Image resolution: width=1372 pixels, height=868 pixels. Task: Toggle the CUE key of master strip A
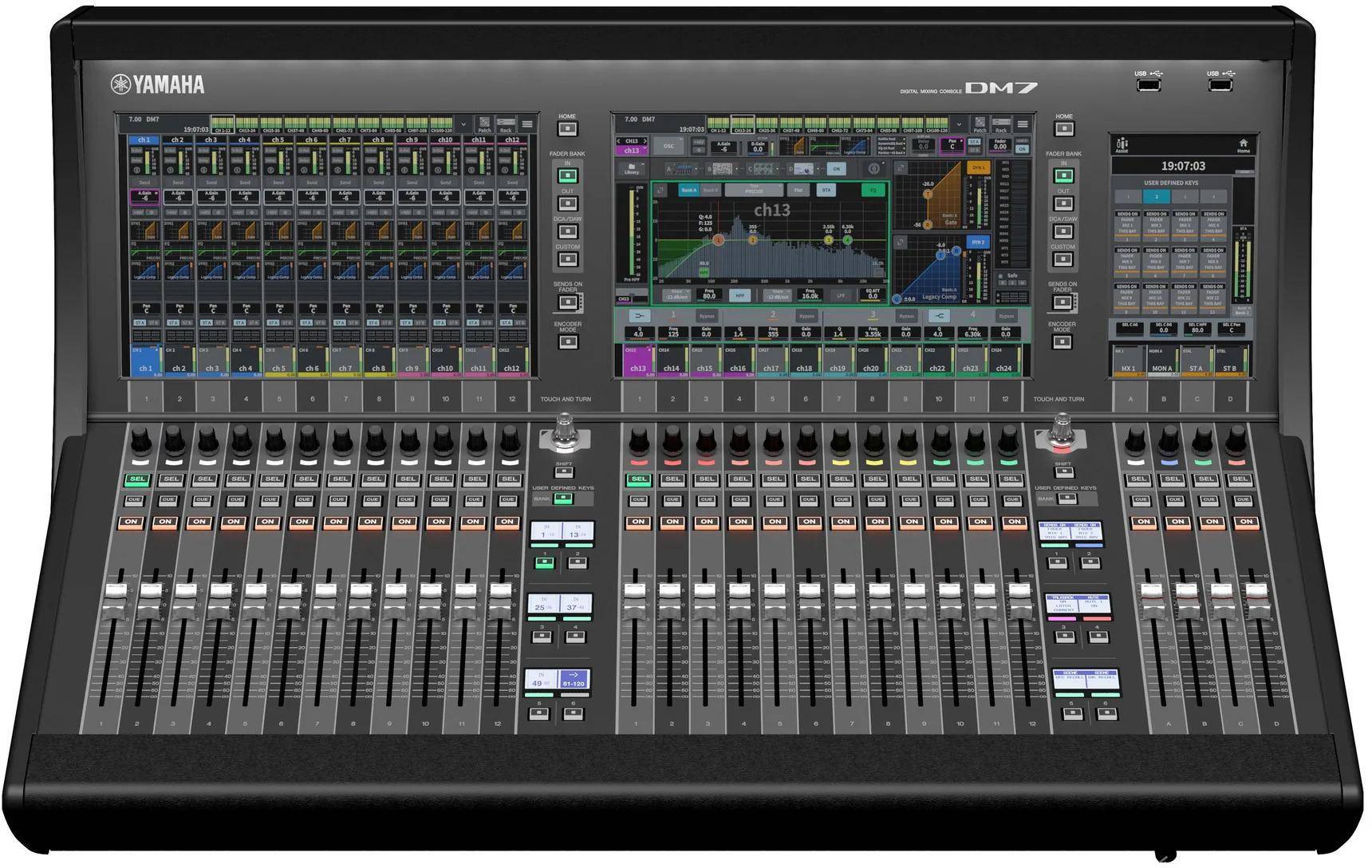coord(1141,500)
